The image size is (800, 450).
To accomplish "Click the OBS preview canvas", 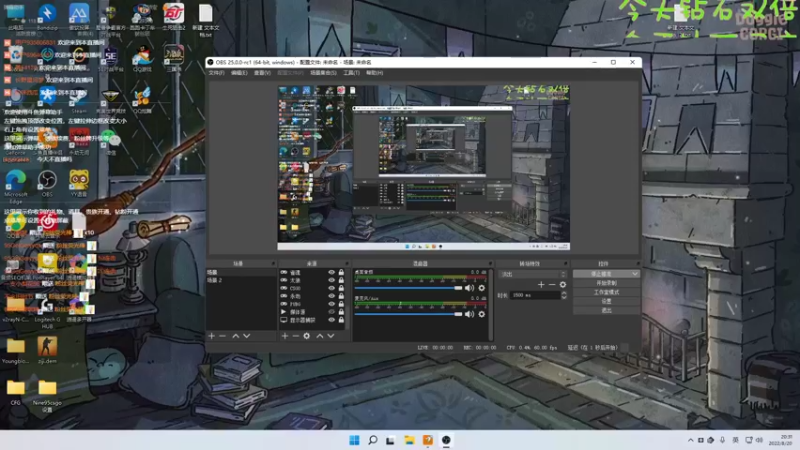I will pos(423,168).
